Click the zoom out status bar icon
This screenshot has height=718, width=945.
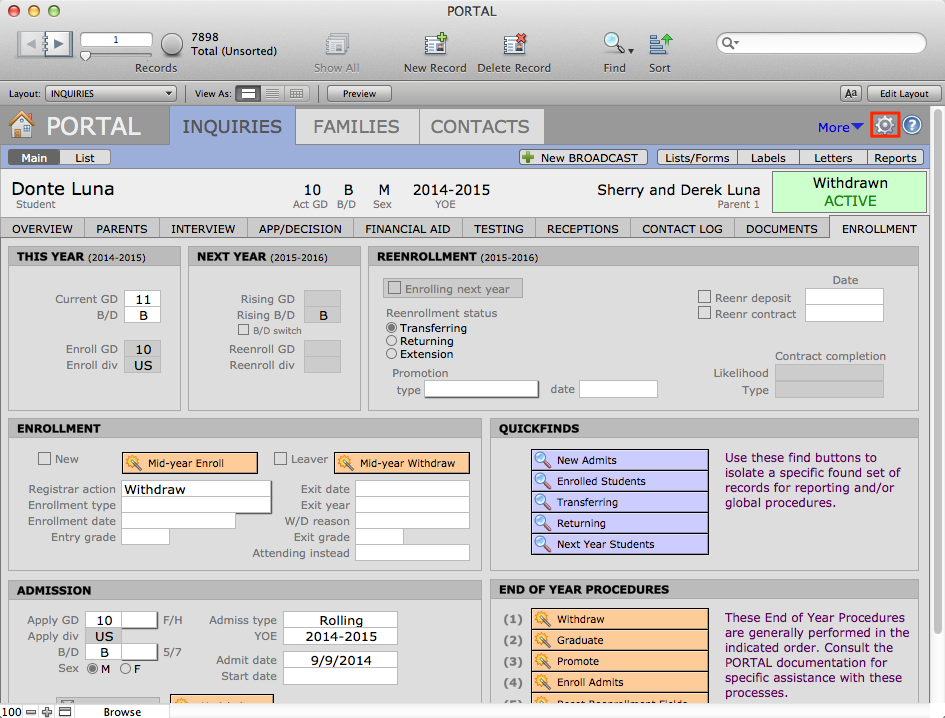(31, 712)
